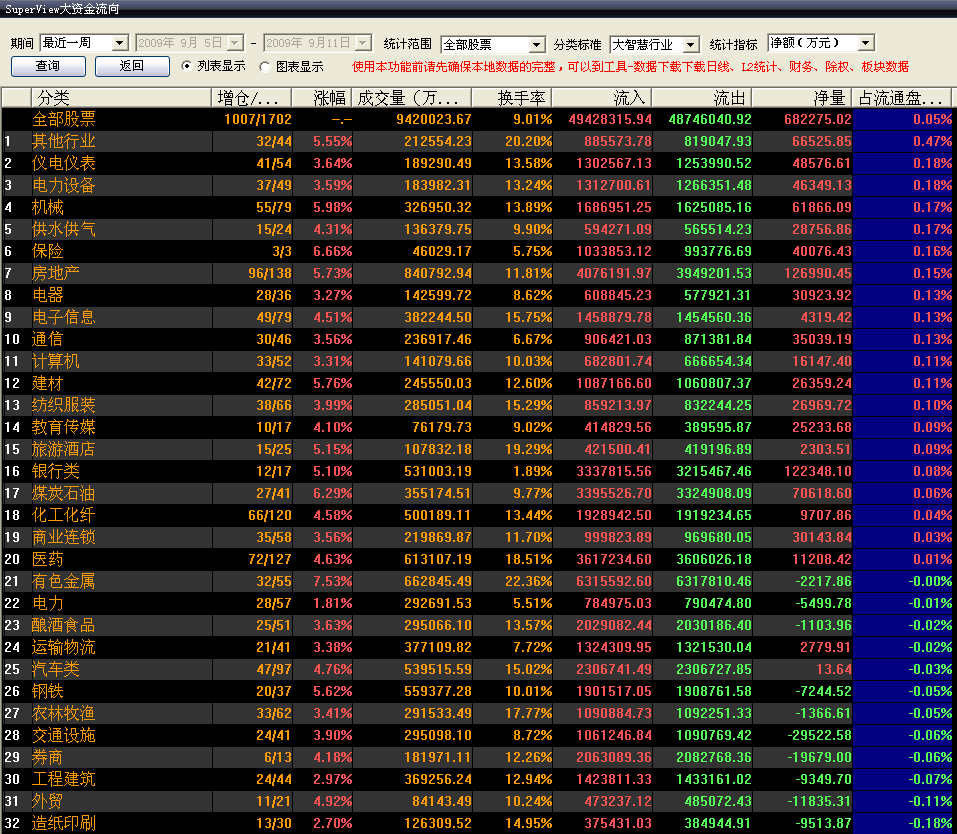Click the 流入 column header
Viewport: 957px width, 834px height.
629,98
